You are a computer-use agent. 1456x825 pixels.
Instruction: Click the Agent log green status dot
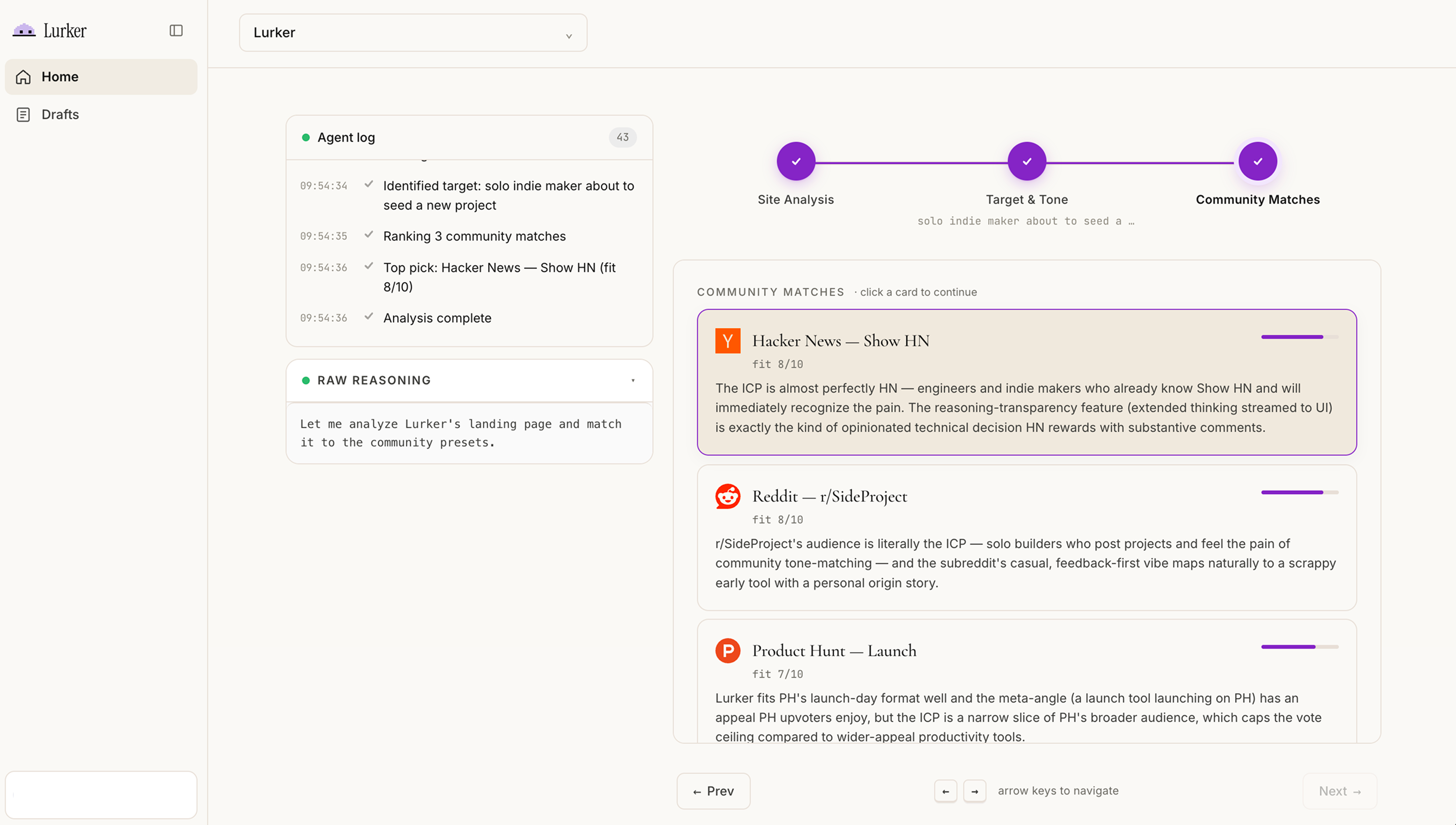pos(306,137)
